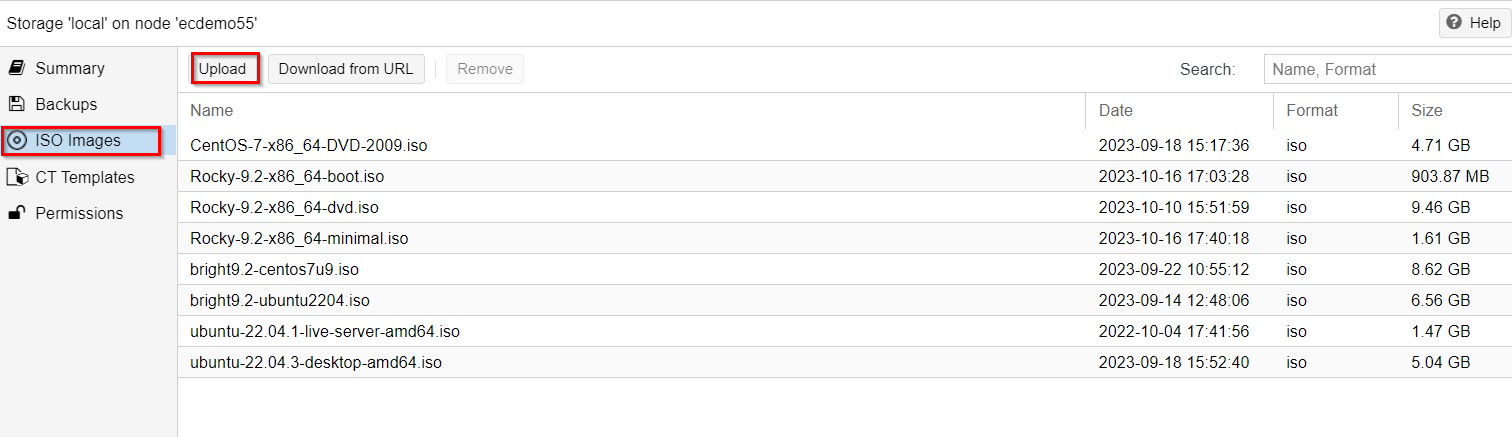Click the Backups floppy disk icon
This screenshot has width=1512, height=437.
(16, 104)
